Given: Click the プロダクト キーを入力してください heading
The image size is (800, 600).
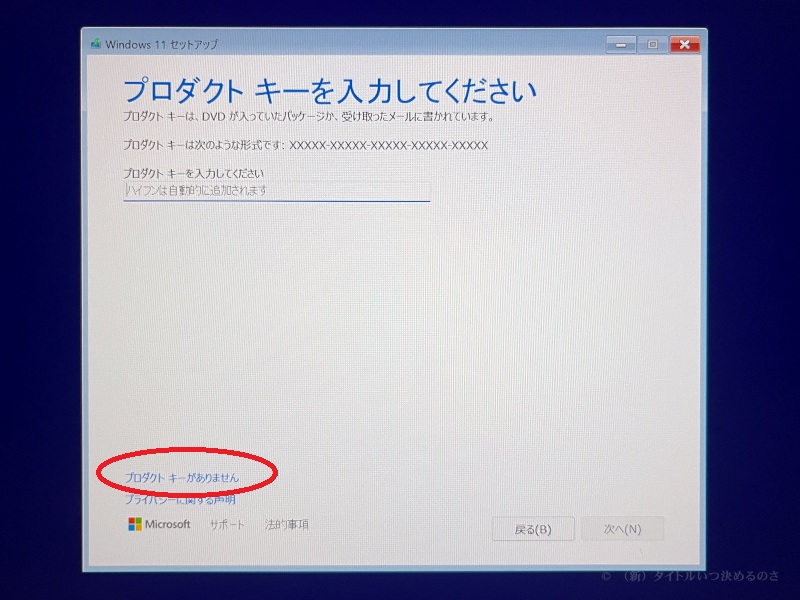Looking at the screenshot, I should [330, 91].
